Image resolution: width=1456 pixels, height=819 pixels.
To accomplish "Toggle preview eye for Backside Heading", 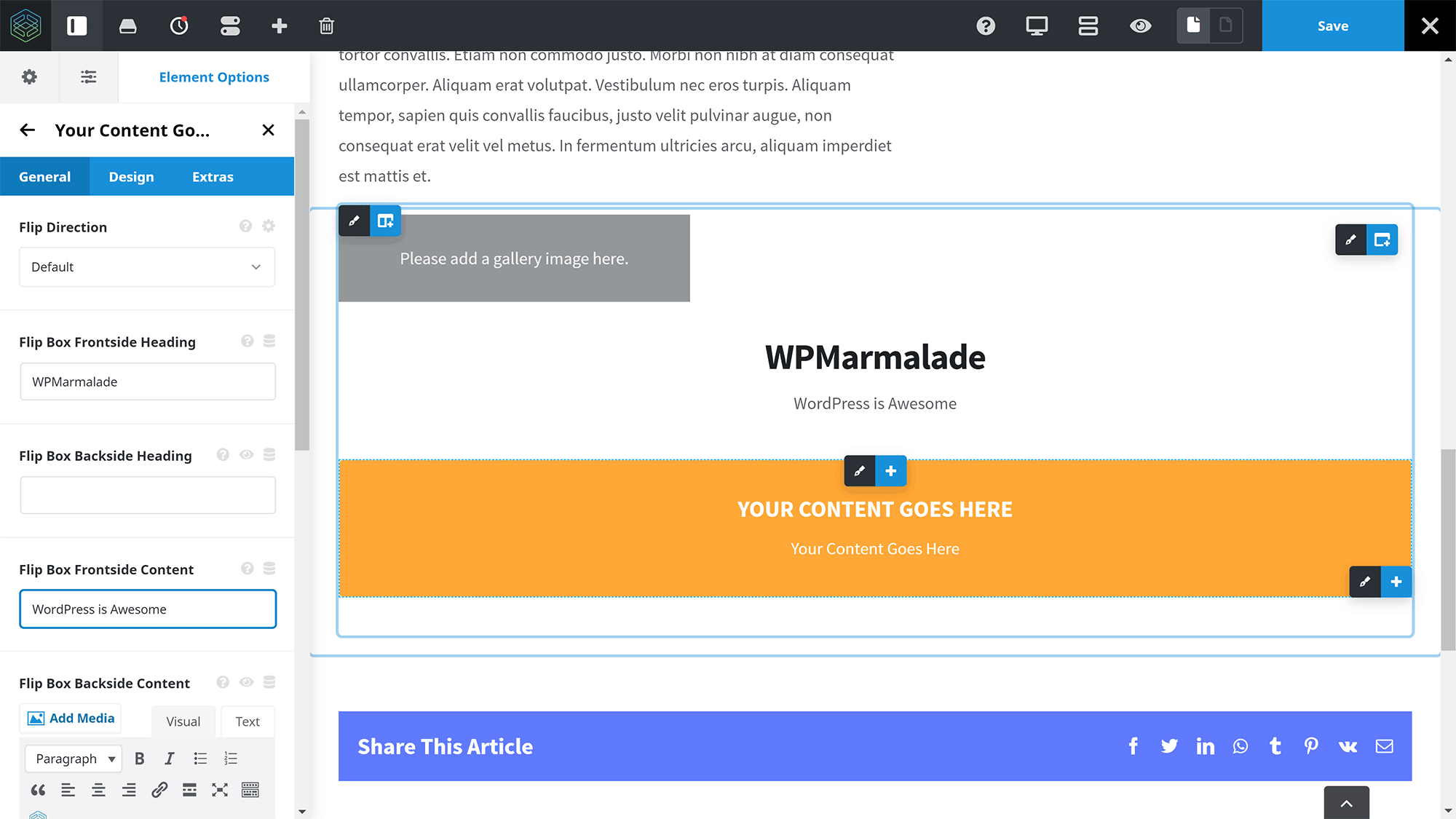I will (x=247, y=455).
